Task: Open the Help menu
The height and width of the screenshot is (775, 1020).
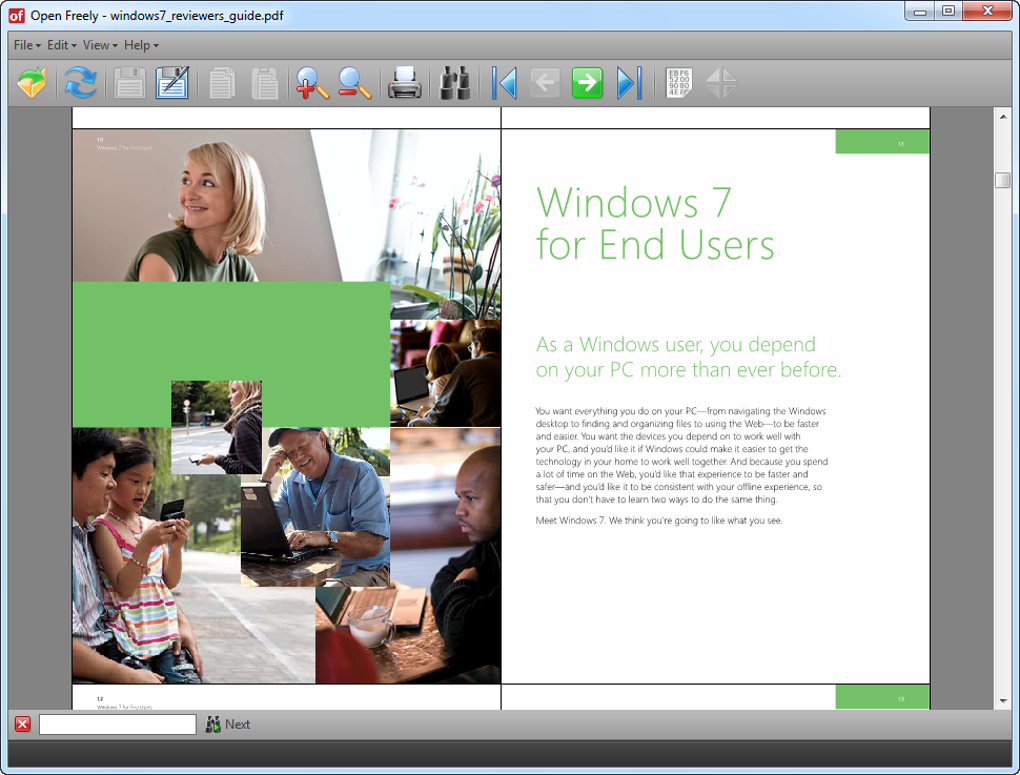Action: pyautogui.click(x=141, y=45)
